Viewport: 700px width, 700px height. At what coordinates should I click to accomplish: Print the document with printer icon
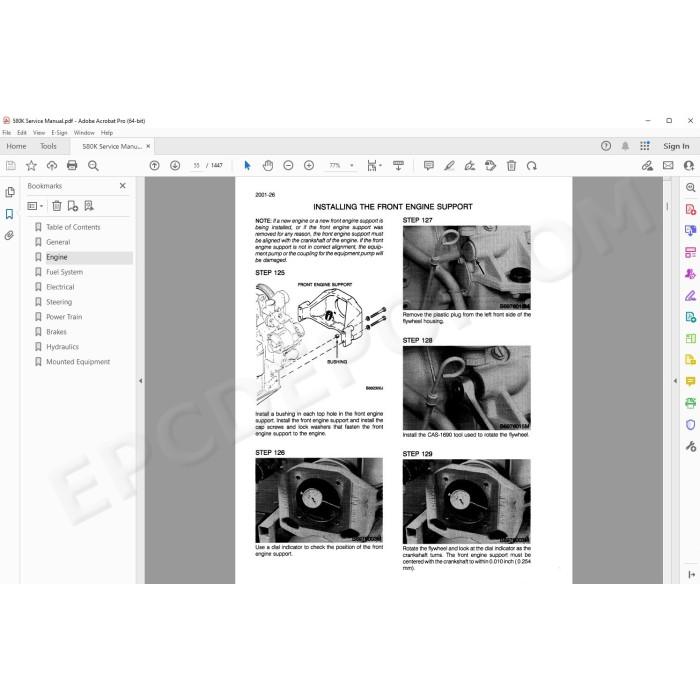tap(72, 166)
